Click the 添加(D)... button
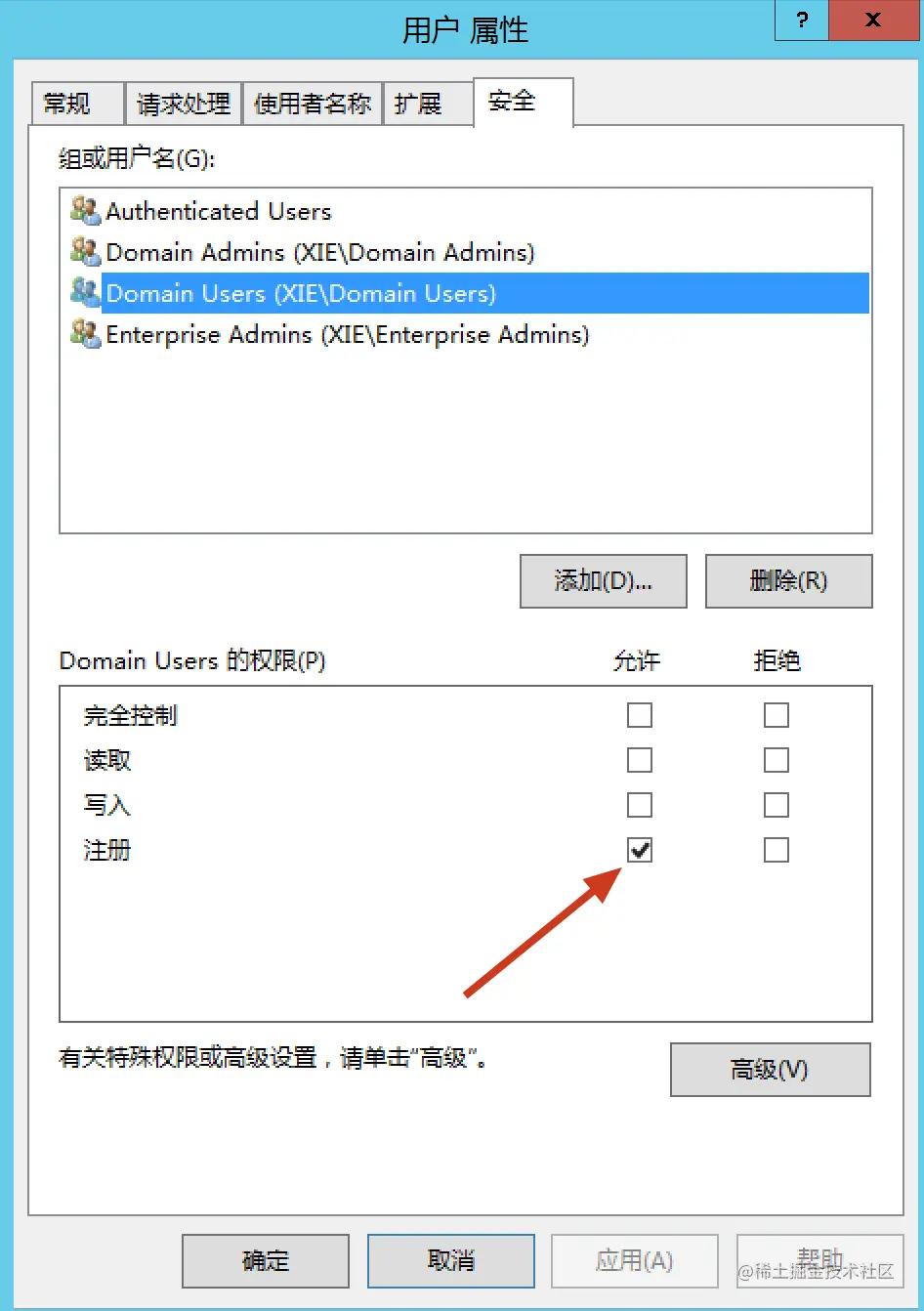The image size is (924, 1311). tap(604, 581)
